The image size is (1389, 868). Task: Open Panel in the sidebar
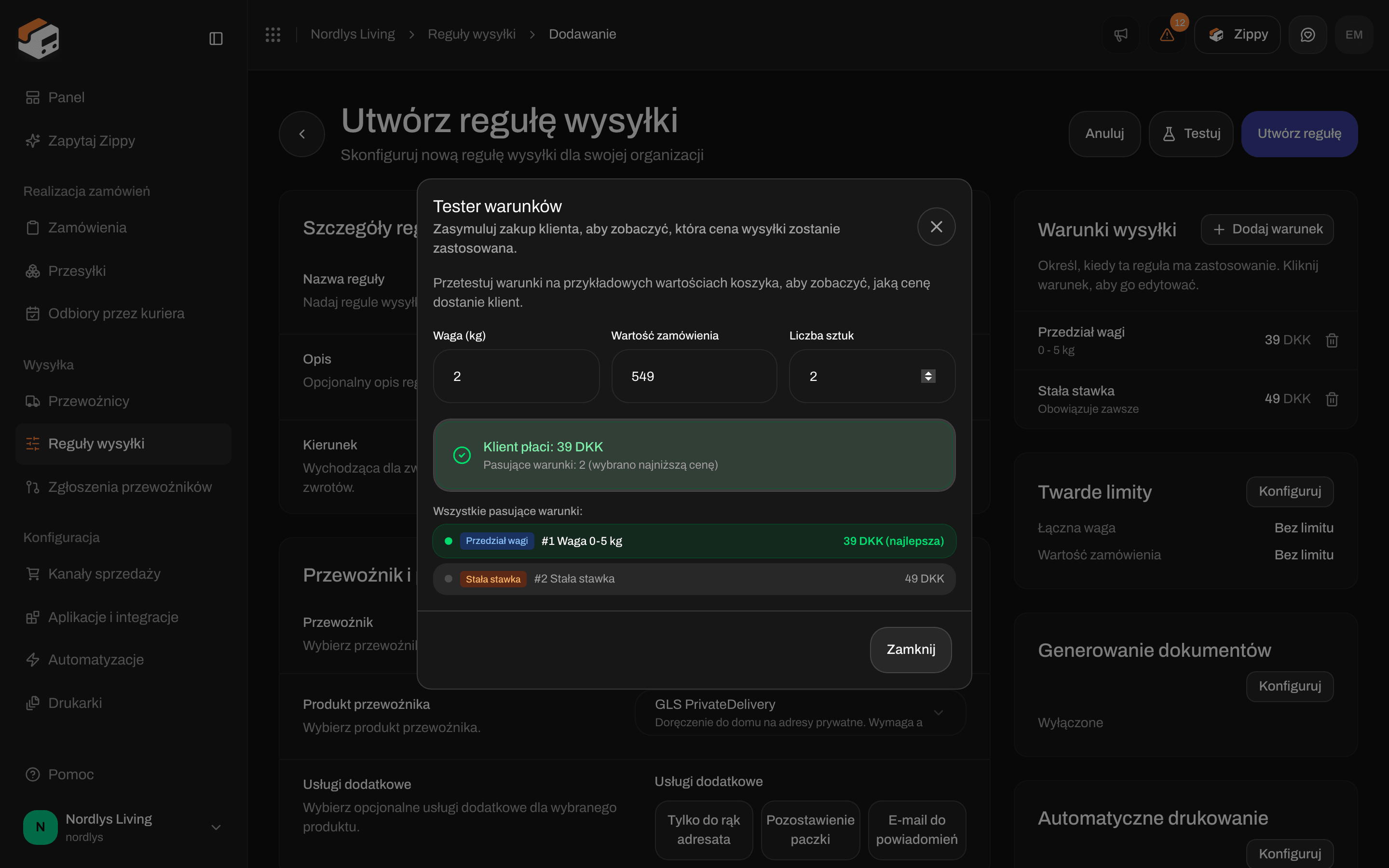click(x=123, y=97)
